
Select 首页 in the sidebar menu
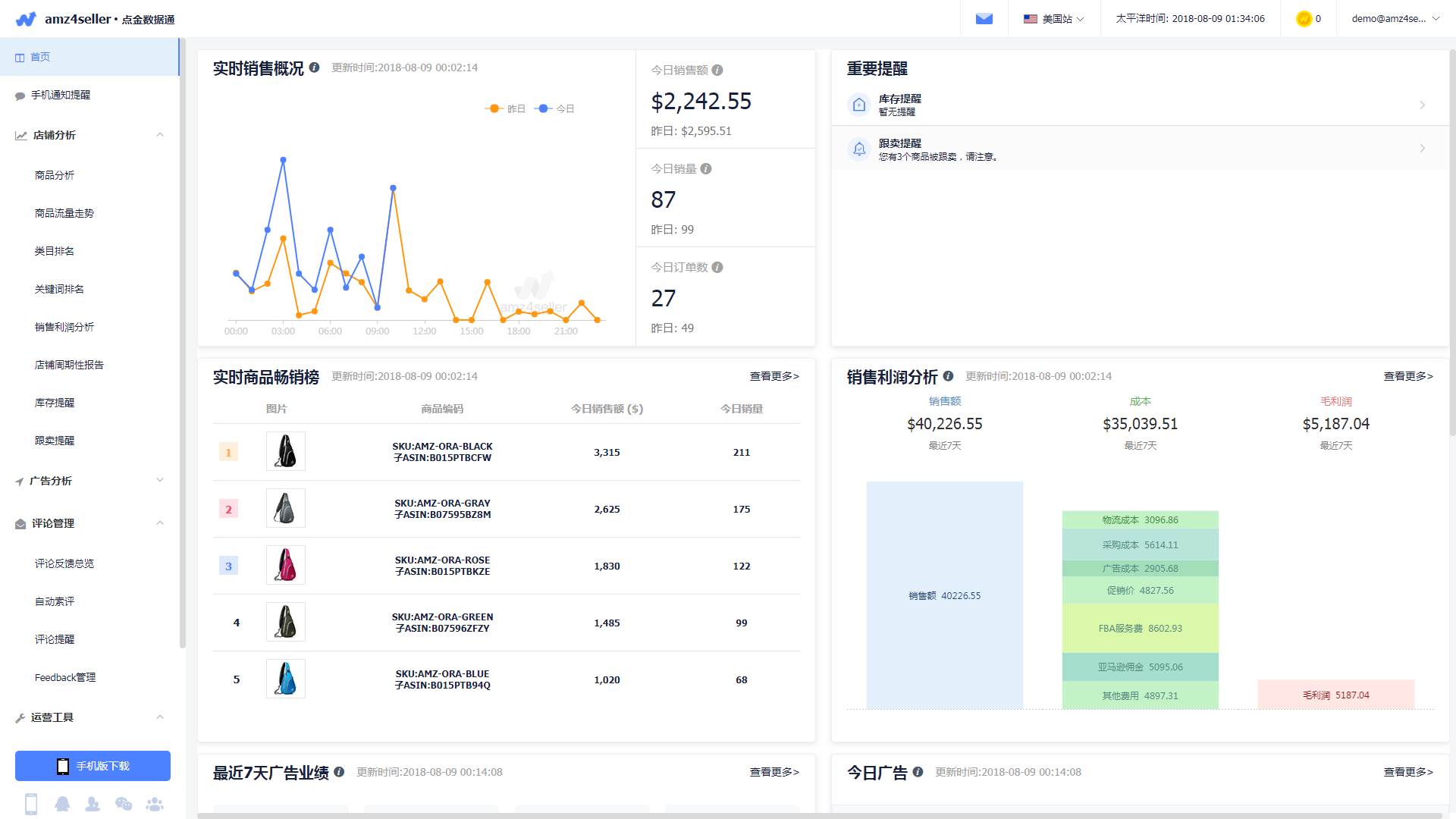click(x=40, y=57)
